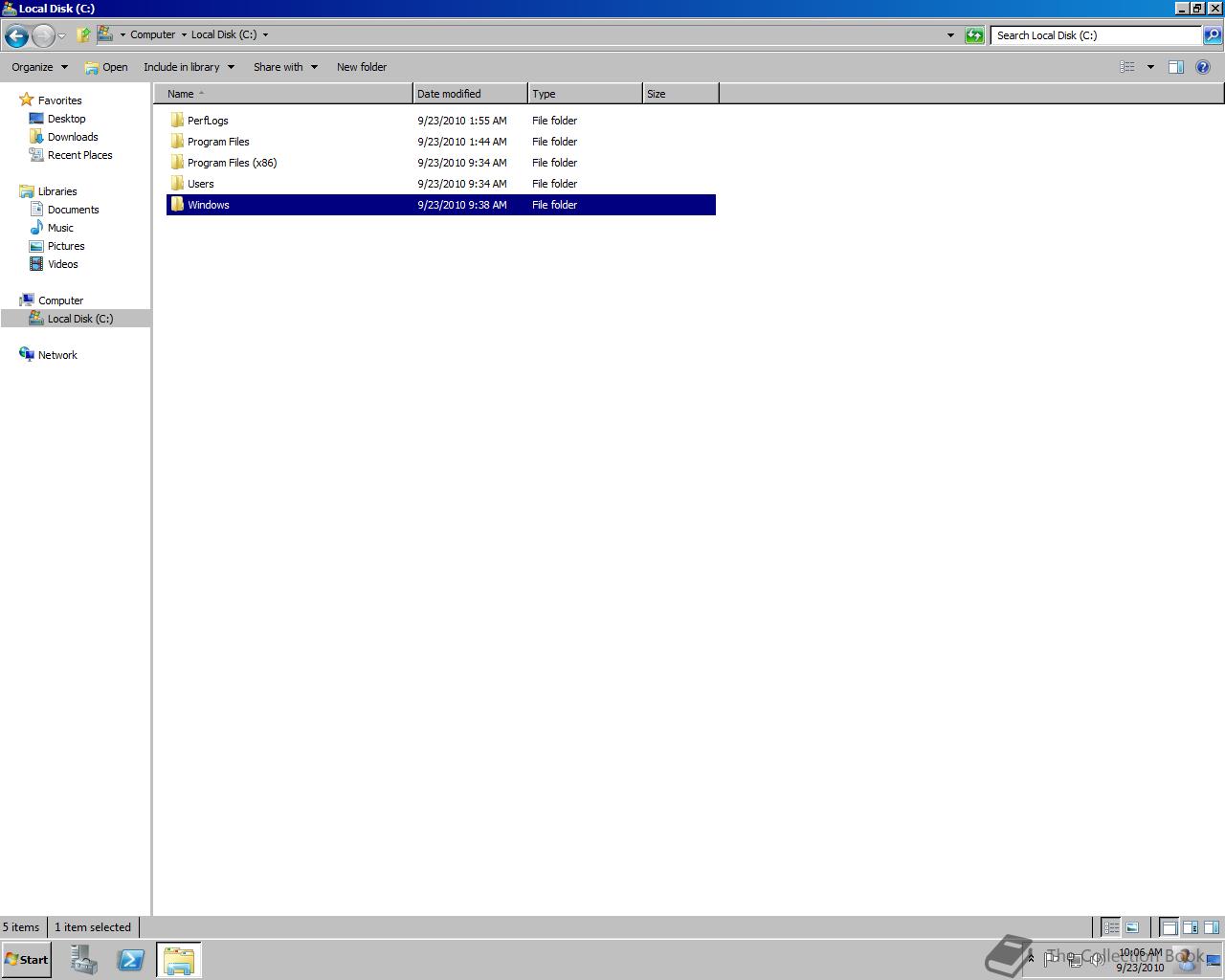Open Desktop under Favorites
The width and height of the screenshot is (1225, 980).
tap(57, 119)
